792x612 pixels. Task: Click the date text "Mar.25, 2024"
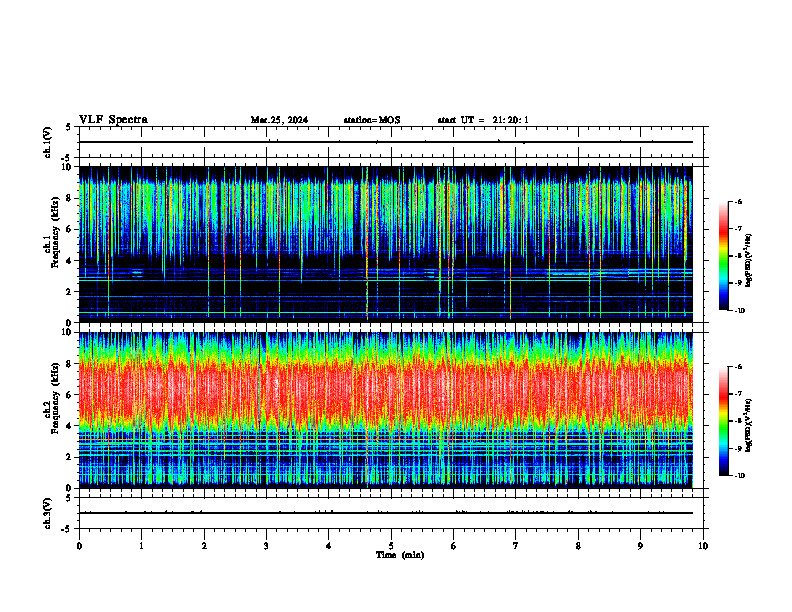pyautogui.click(x=279, y=120)
